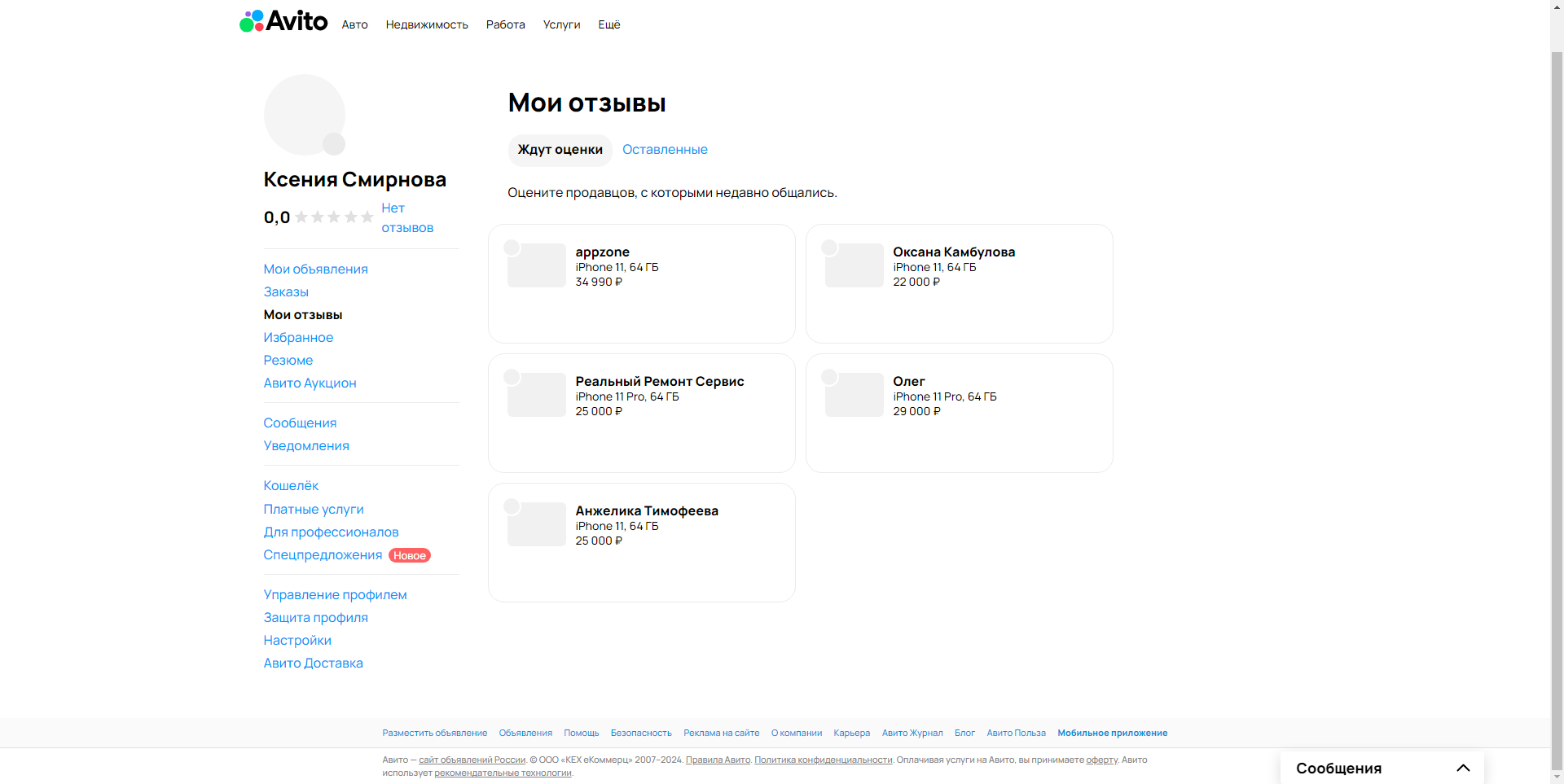Viewport: 1564px width, 784px height.
Task: Click the Реальный Ремонт Сервис listing thumbnail
Action: pyautogui.click(x=536, y=395)
